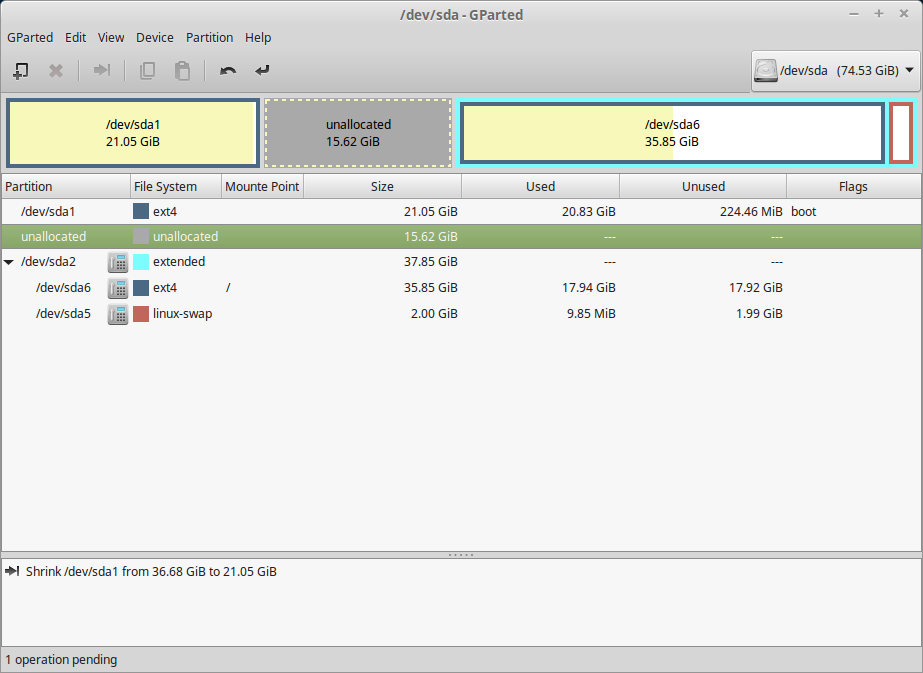
Task: Click the cyan extended color swatch
Action: (x=141, y=262)
